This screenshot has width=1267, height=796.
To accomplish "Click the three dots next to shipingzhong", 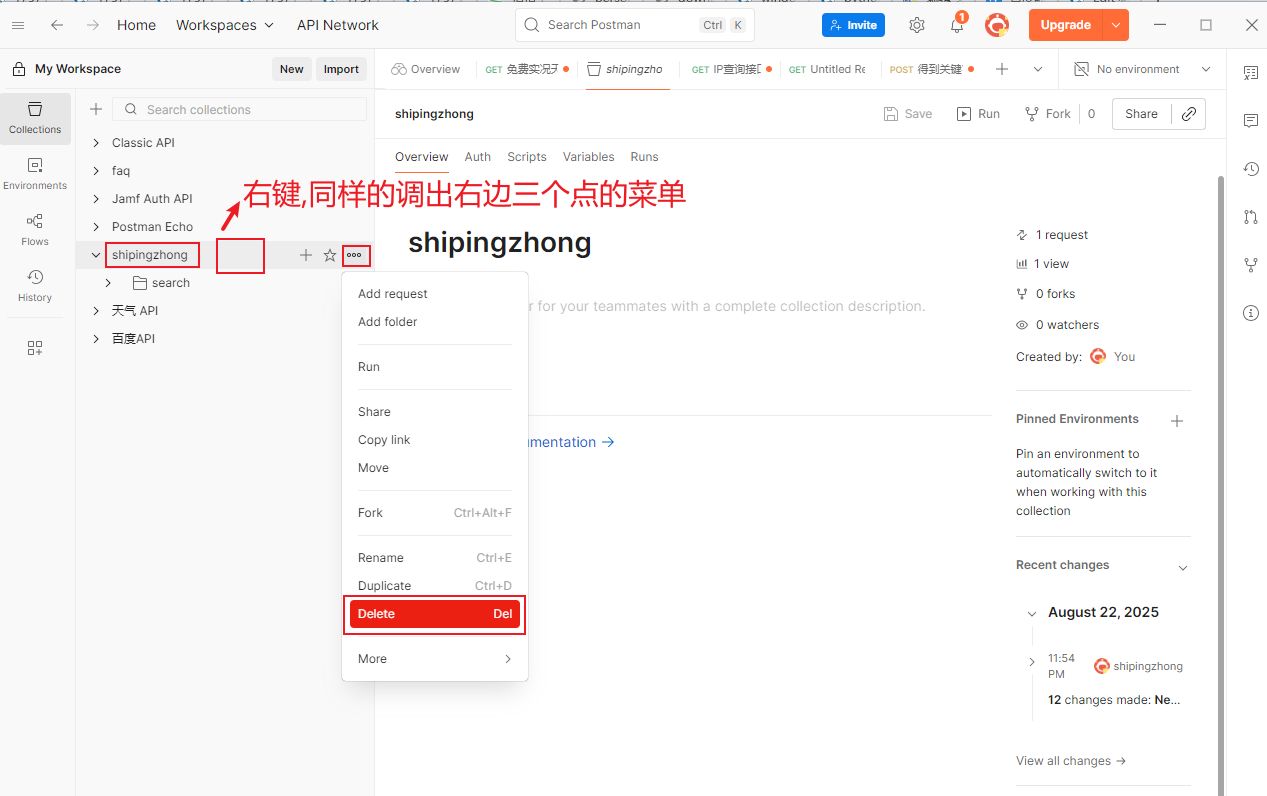I will [x=354, y=255].
